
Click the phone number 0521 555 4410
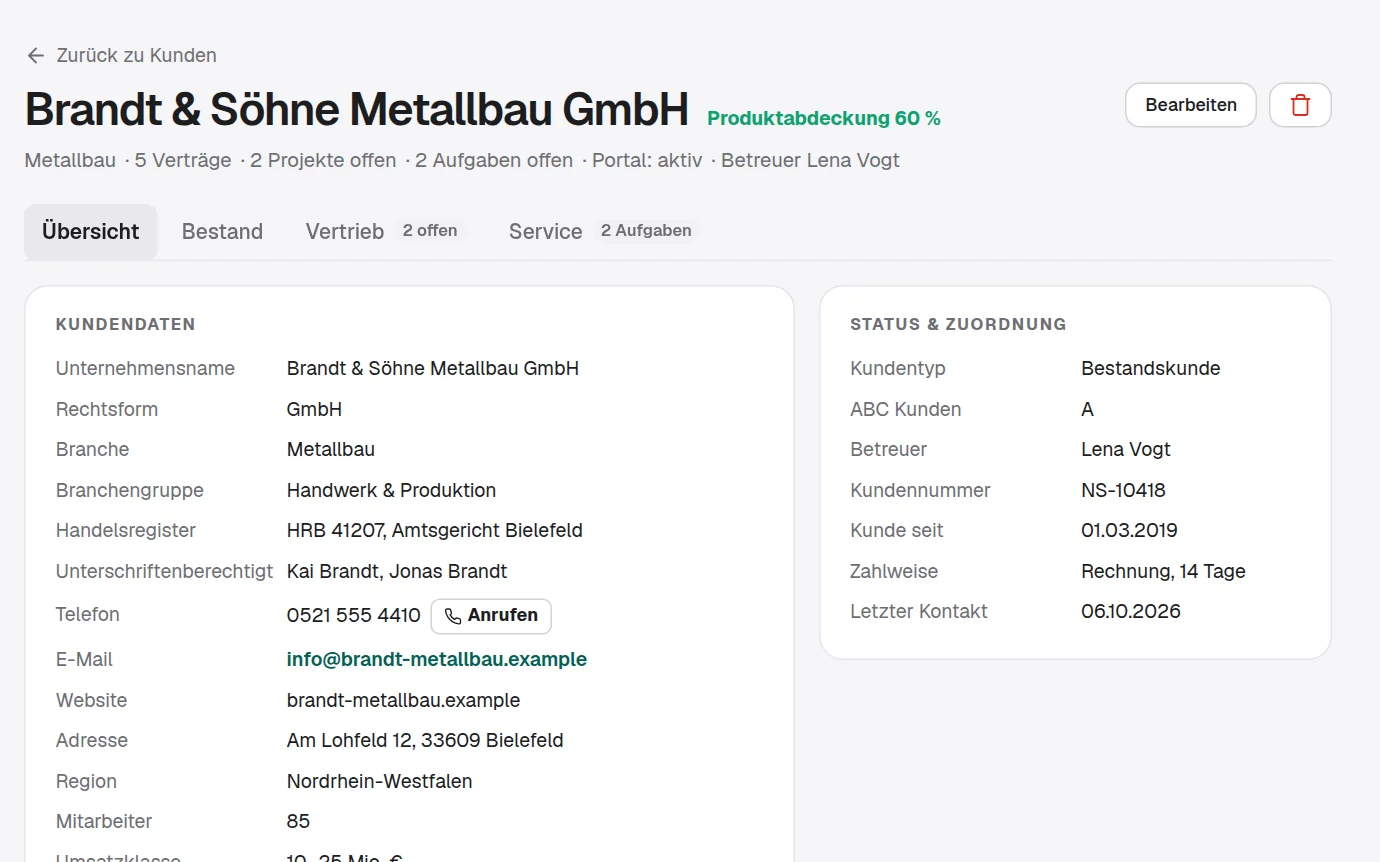354,616
